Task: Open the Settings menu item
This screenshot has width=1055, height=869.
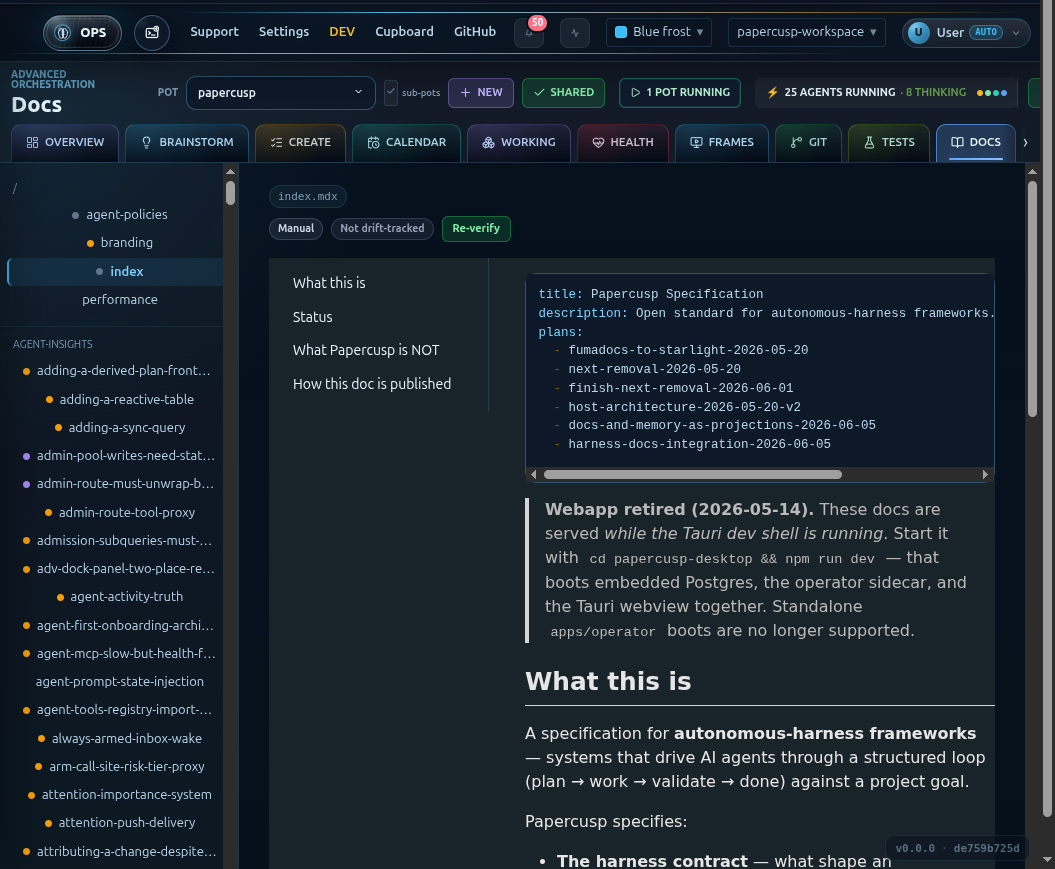Action: tap(284, 32)
